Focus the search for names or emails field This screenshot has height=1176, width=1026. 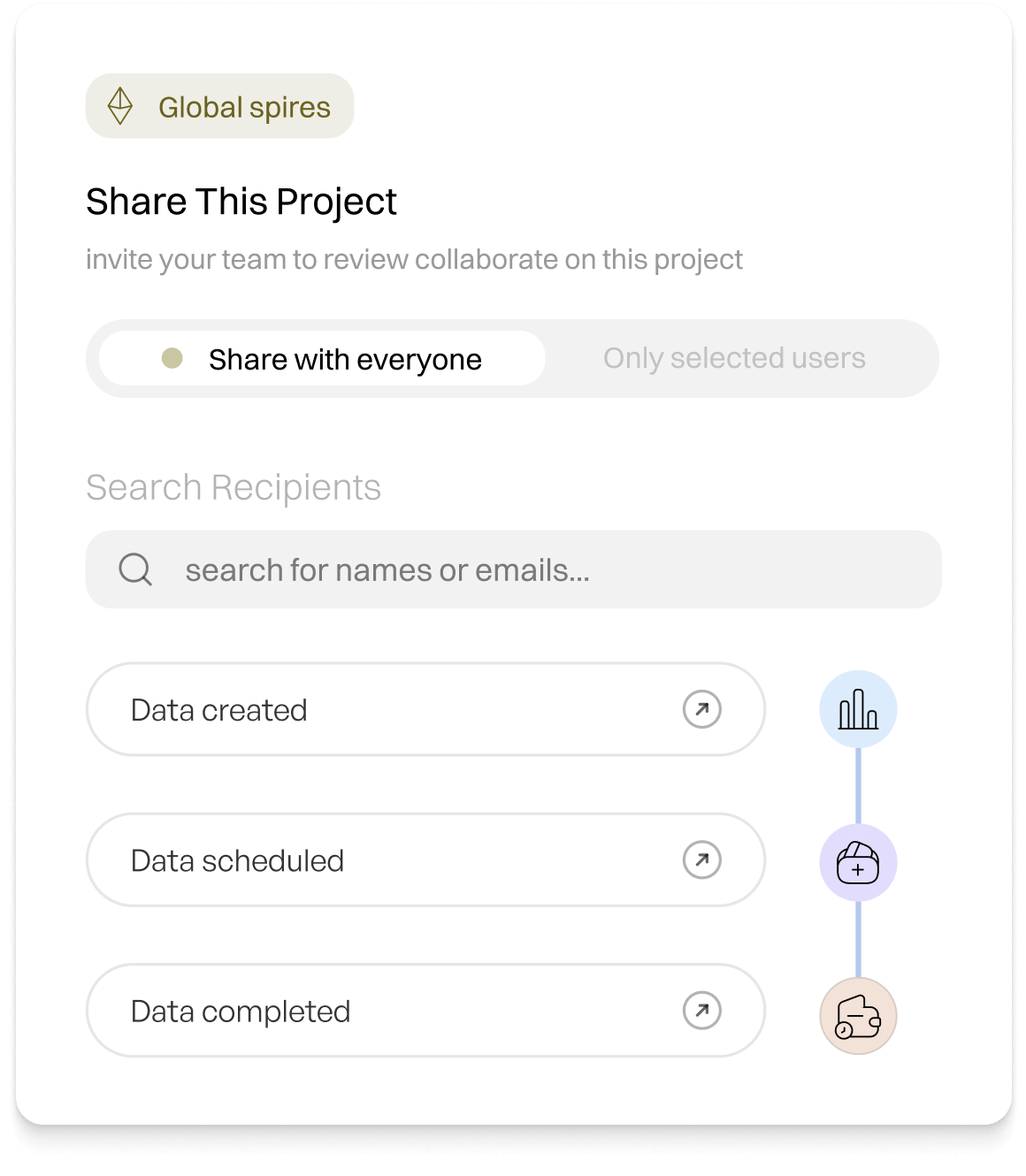pyautogui.click(x=514, y=569)
